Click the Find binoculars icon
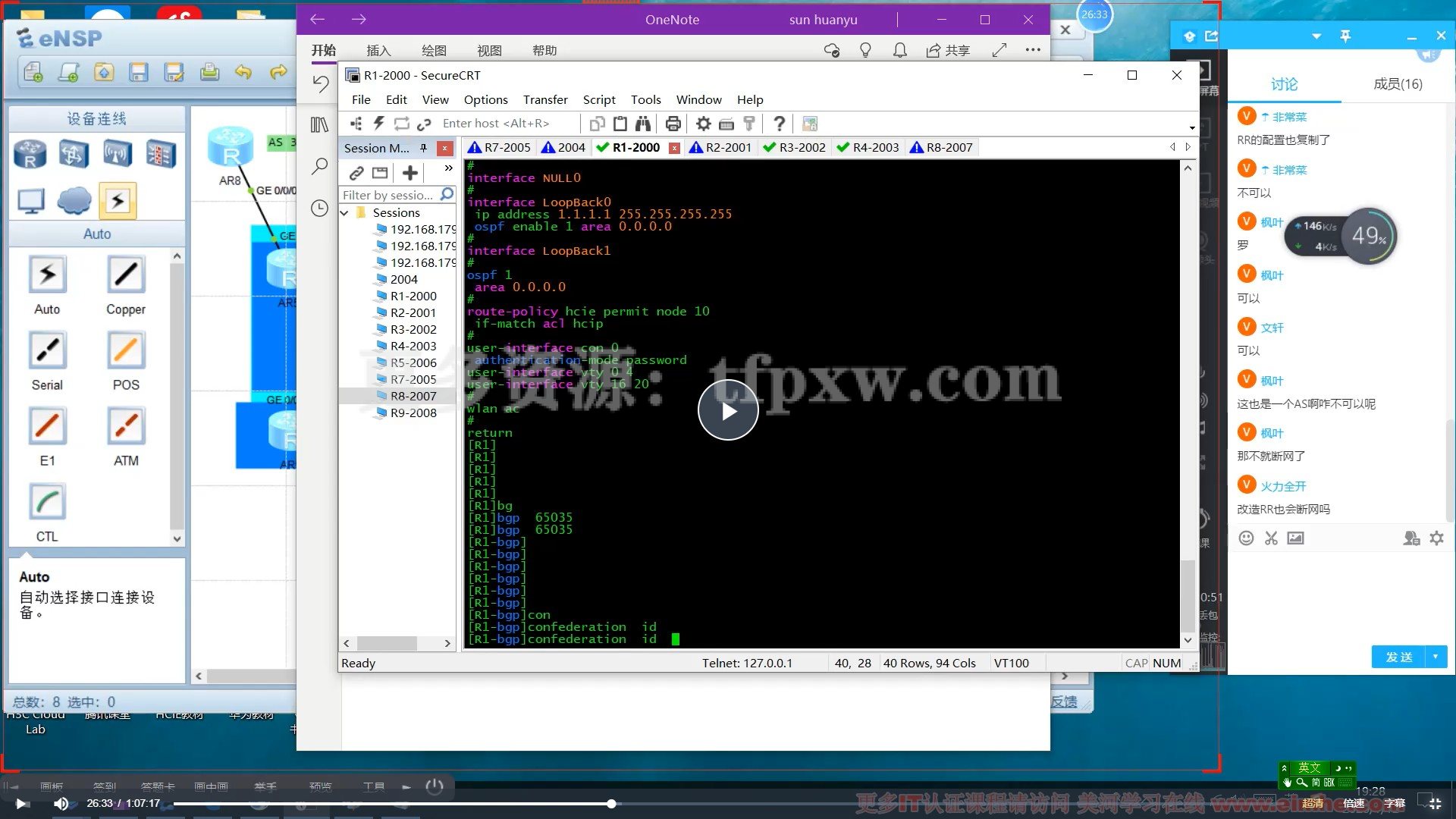Screen dimensions: 1456x819 pos(643,124)
